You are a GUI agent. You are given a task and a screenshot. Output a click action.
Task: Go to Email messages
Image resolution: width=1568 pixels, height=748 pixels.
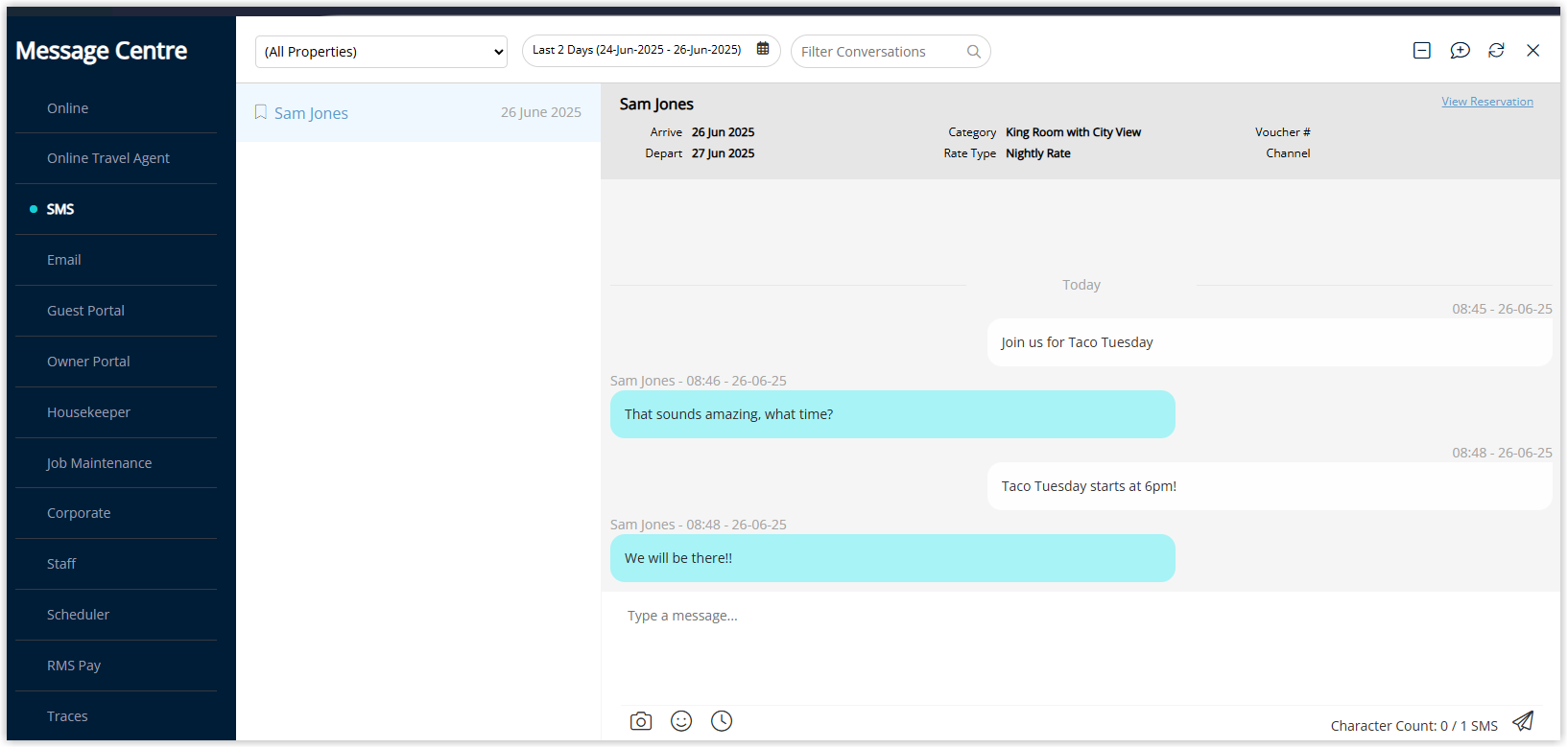(64, 260)
